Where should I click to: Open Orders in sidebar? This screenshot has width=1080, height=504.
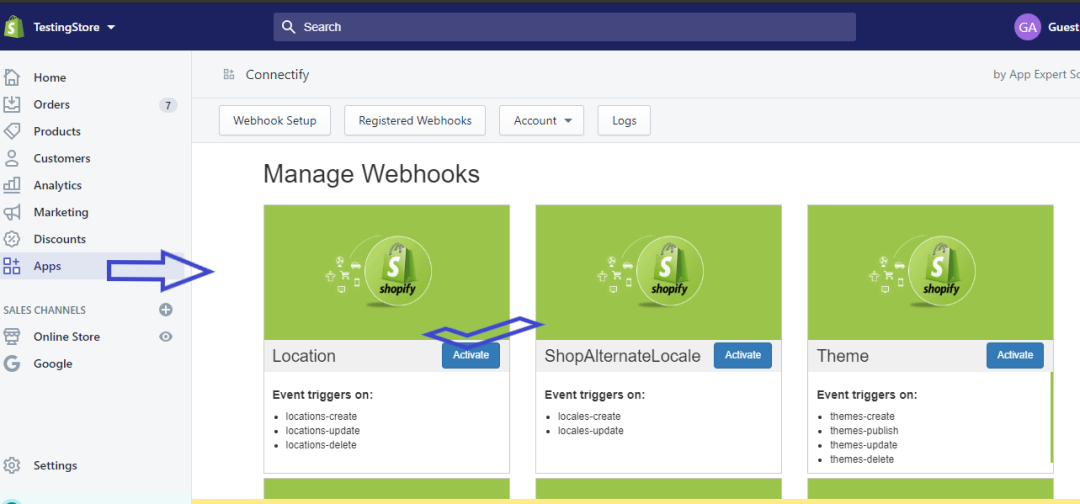point(52,105)
